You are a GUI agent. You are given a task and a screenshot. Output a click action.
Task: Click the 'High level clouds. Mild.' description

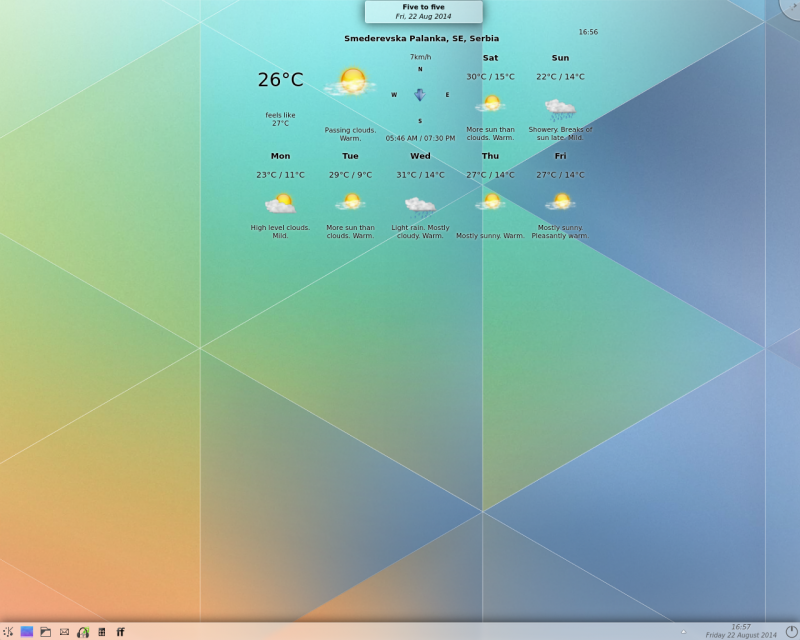(280, 232)
